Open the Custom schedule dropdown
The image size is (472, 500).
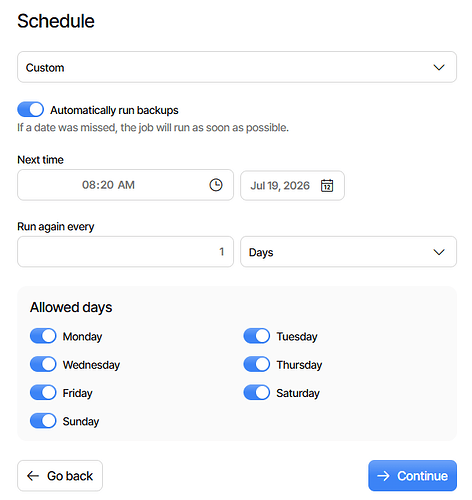click(237, 67)
